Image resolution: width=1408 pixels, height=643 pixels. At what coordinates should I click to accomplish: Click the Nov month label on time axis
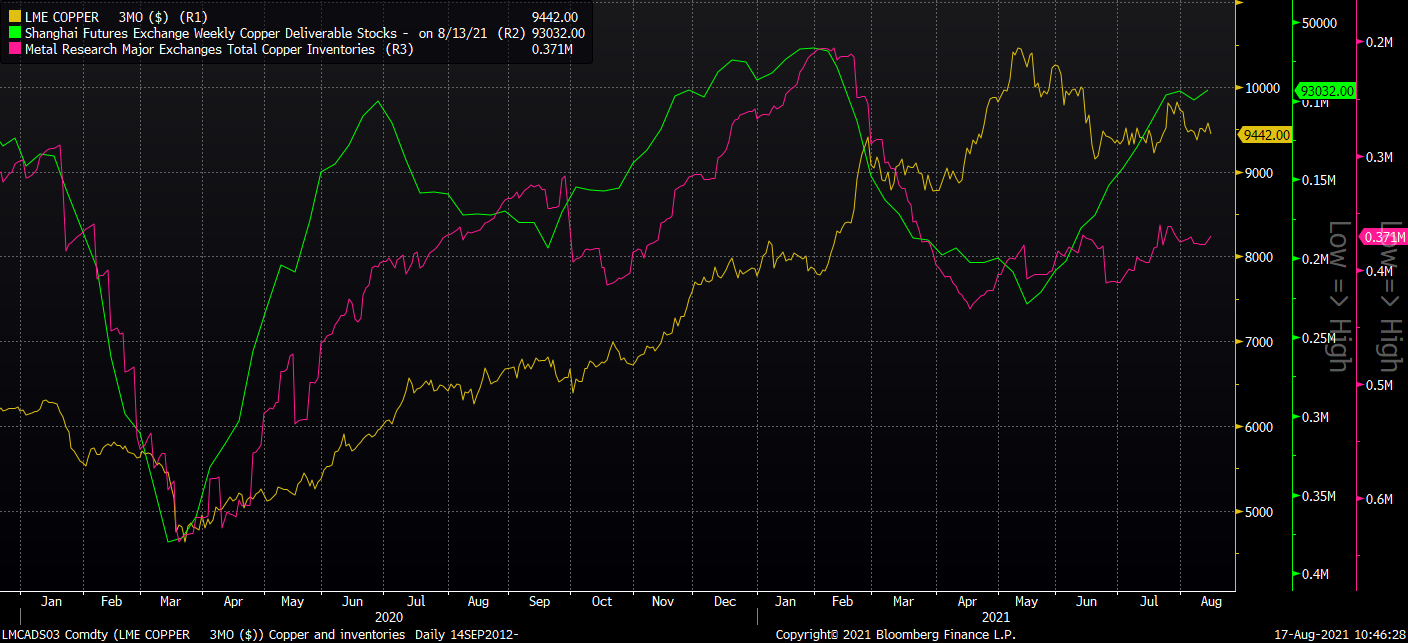(663, 602)
